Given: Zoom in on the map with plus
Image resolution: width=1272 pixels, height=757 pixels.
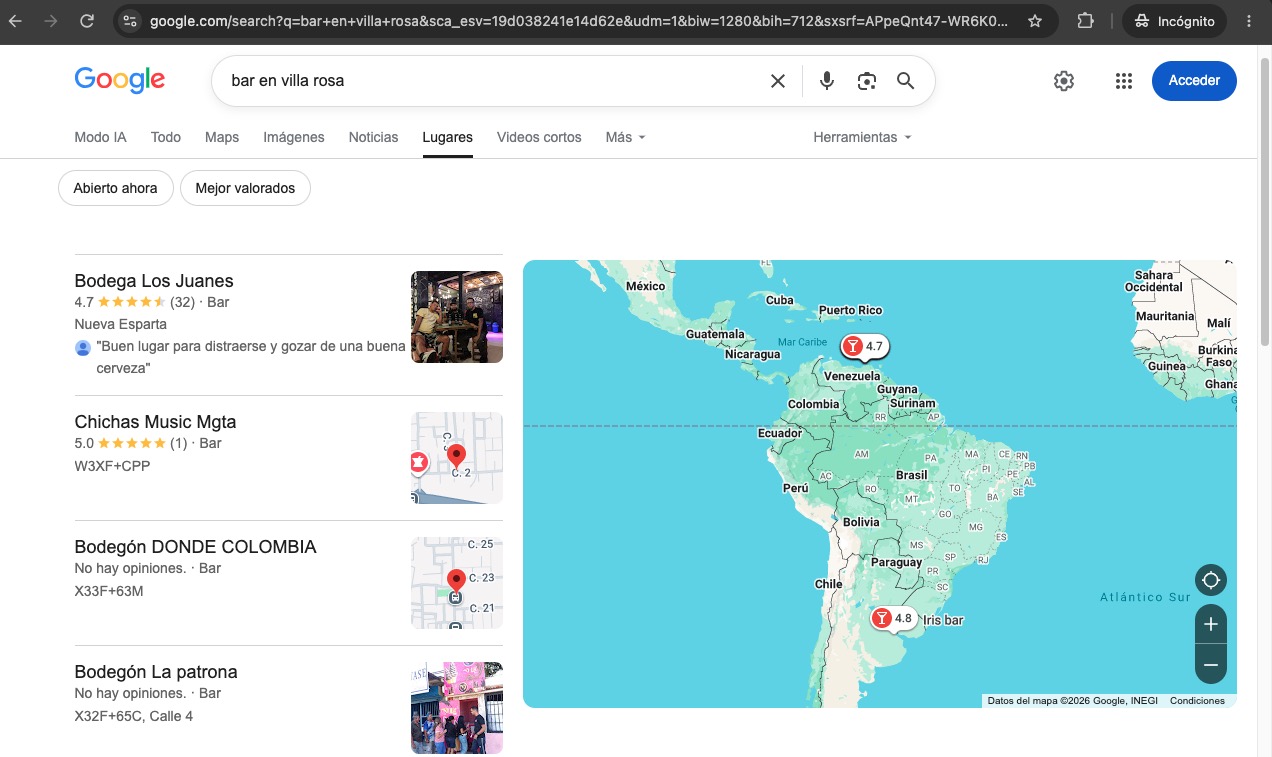Looking at the screenshot, I should tap(1211, 625).
